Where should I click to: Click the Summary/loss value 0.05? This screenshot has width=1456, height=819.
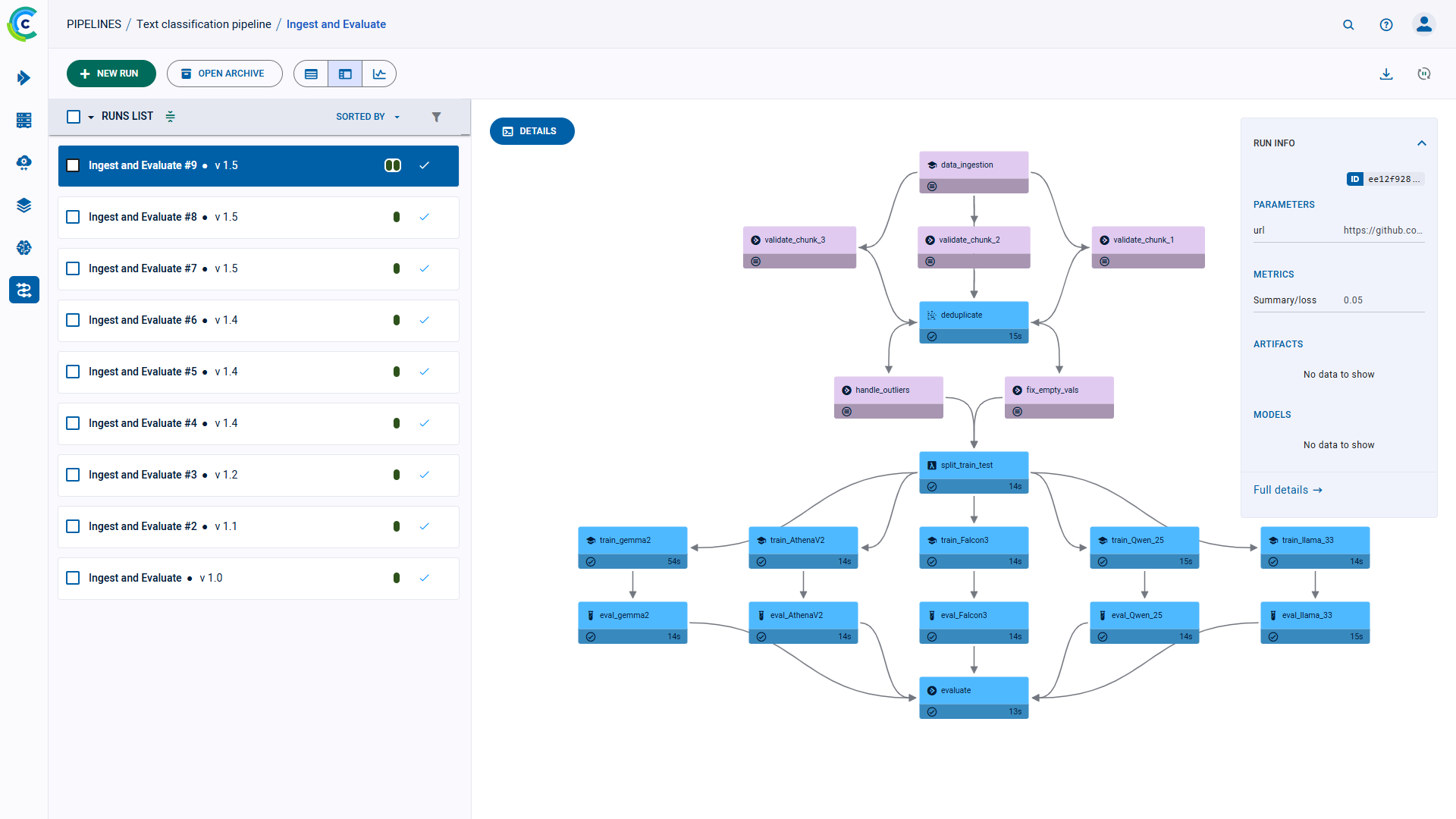1353,300
